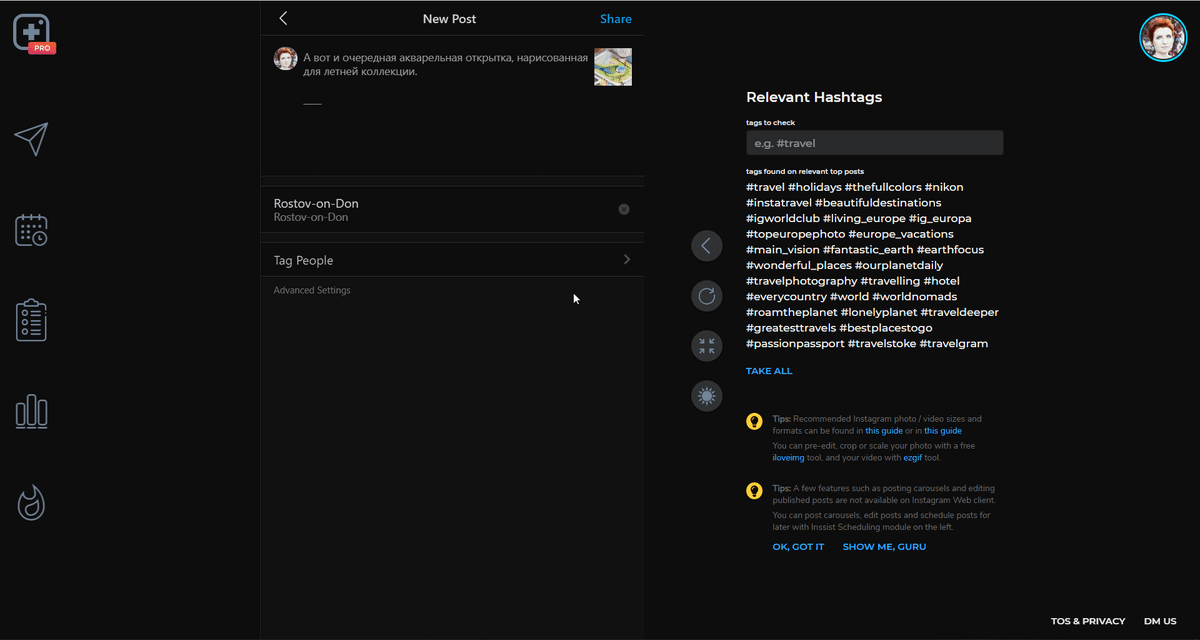
Task: Select the #passionpassport hashtag
Action: point(795,343)
